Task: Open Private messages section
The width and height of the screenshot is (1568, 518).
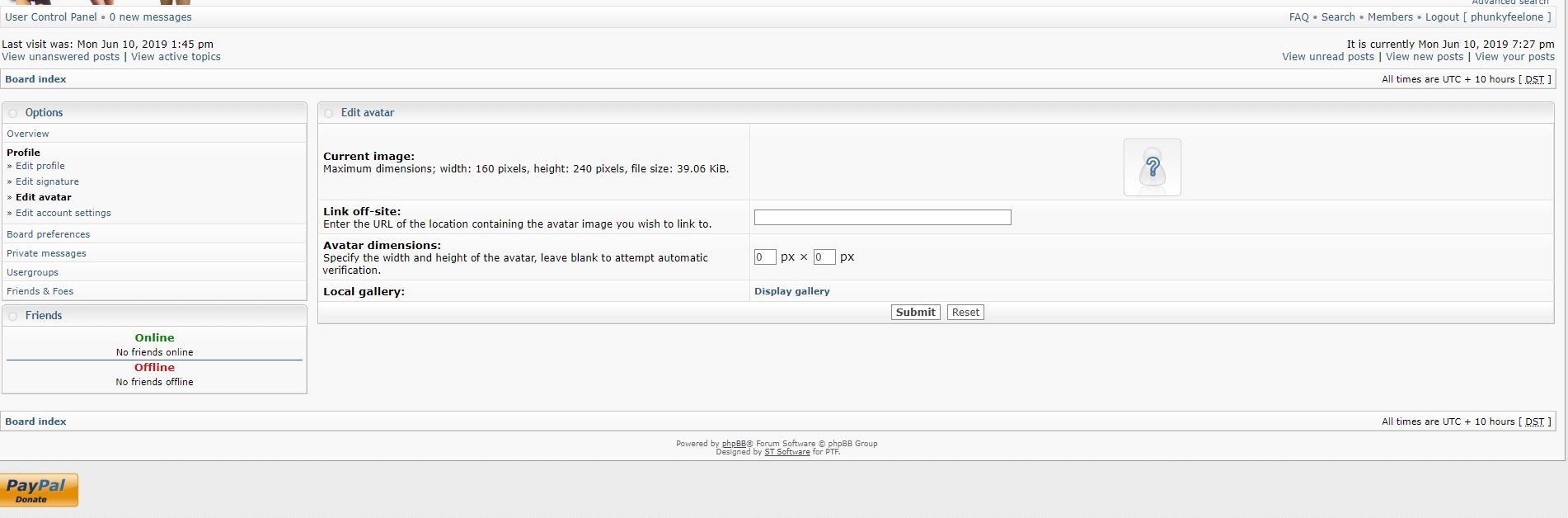Action: tap(46, 253)
